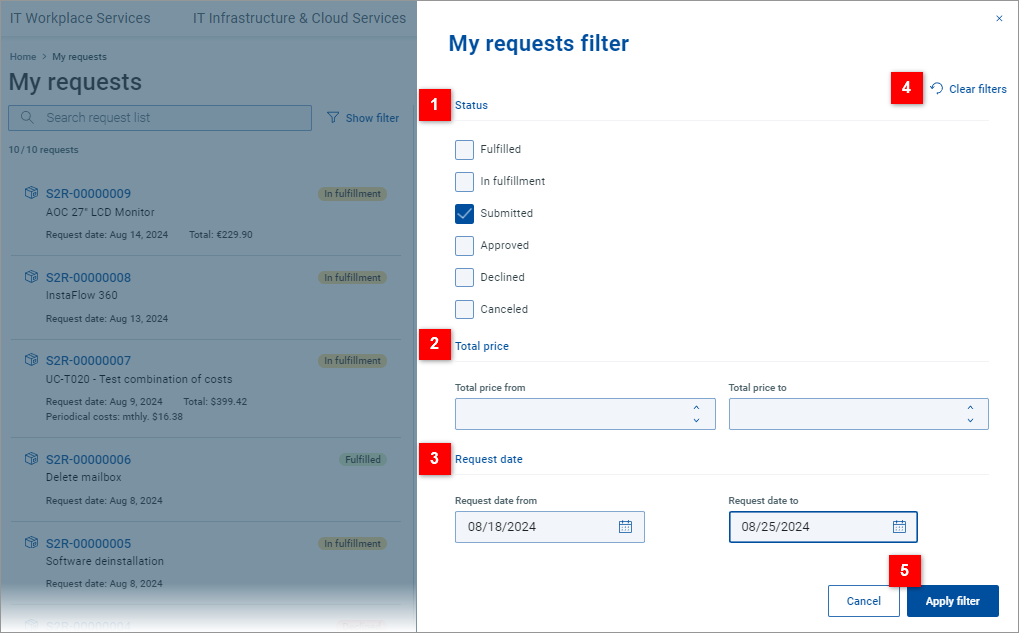The width and height of the screenshot is (1019, 633).
Task: Decrease Total price to using down arrow
Action: coord(970,421)
